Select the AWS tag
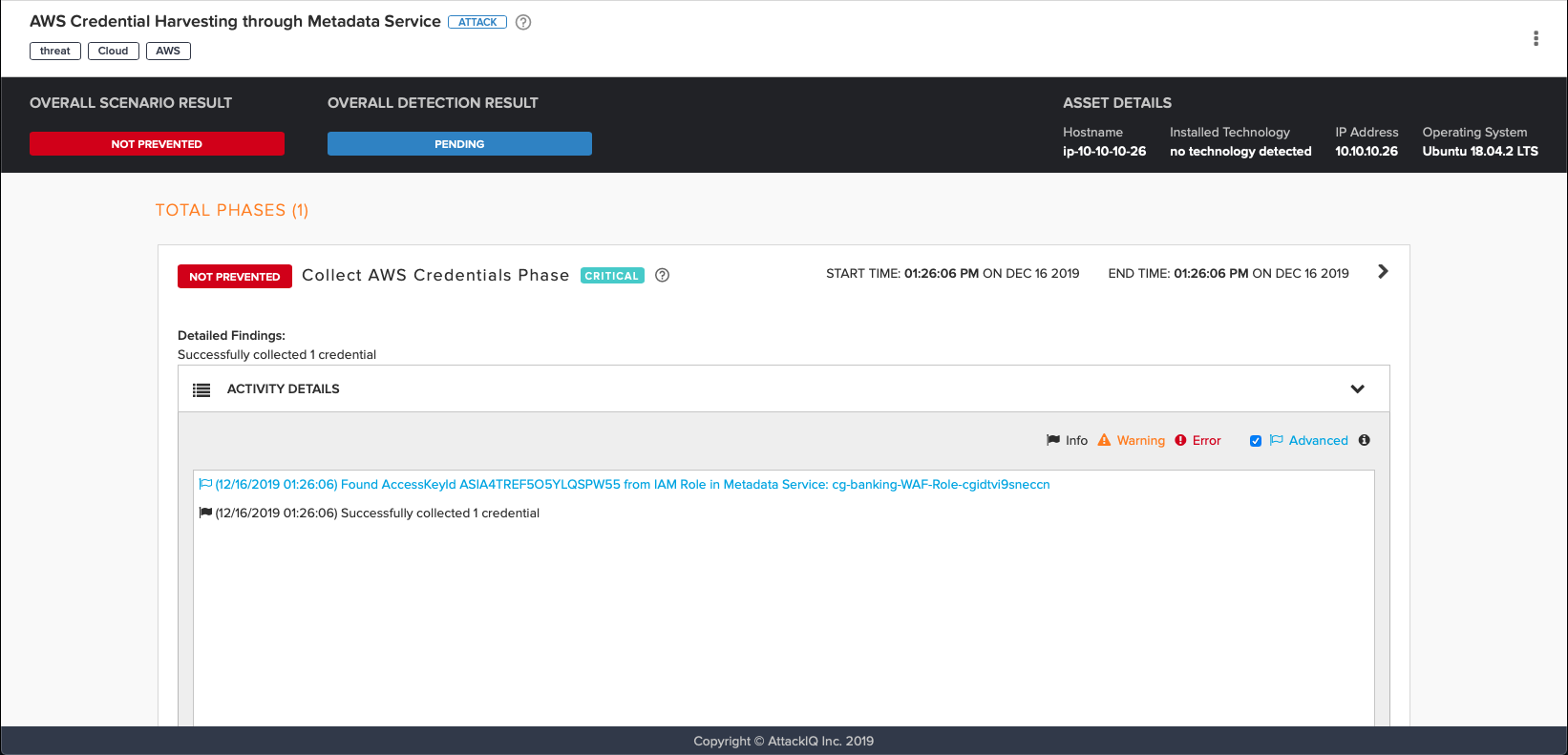The width and height of the screenshot is (1568, 755). click(x=168, y=51)
